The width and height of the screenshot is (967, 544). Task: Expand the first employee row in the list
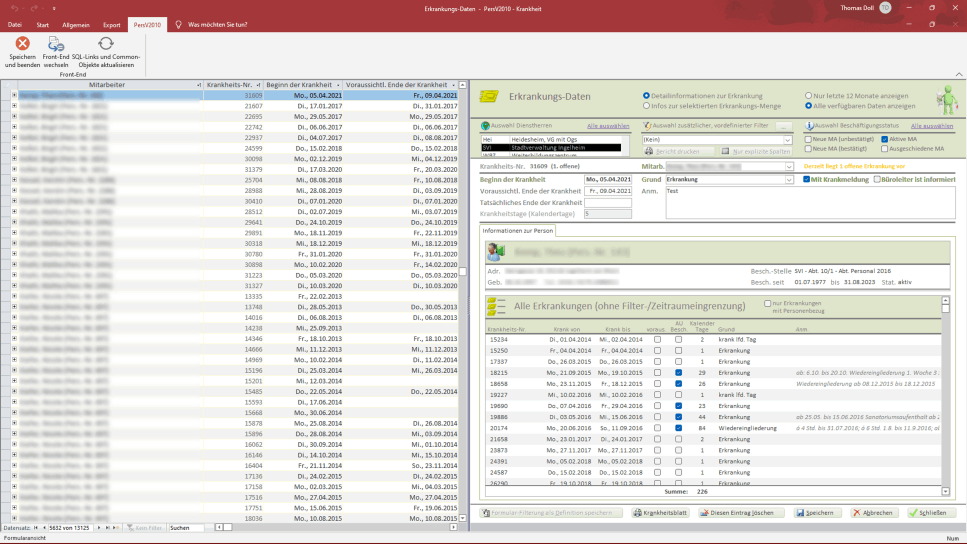pos(14,95)
